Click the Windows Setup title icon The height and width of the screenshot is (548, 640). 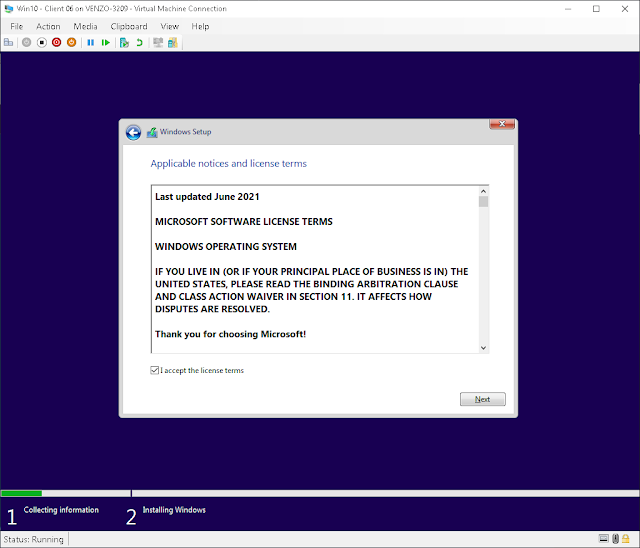pos(152,132)
